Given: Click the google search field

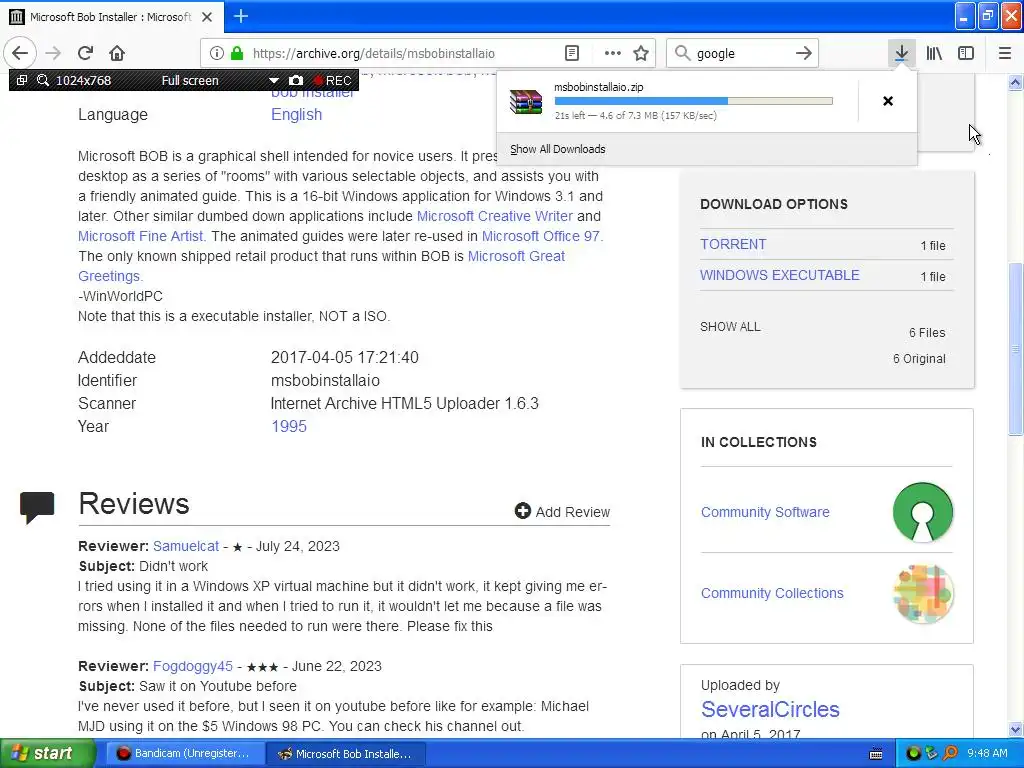Looking at the screenshot, I should (742, 54).
